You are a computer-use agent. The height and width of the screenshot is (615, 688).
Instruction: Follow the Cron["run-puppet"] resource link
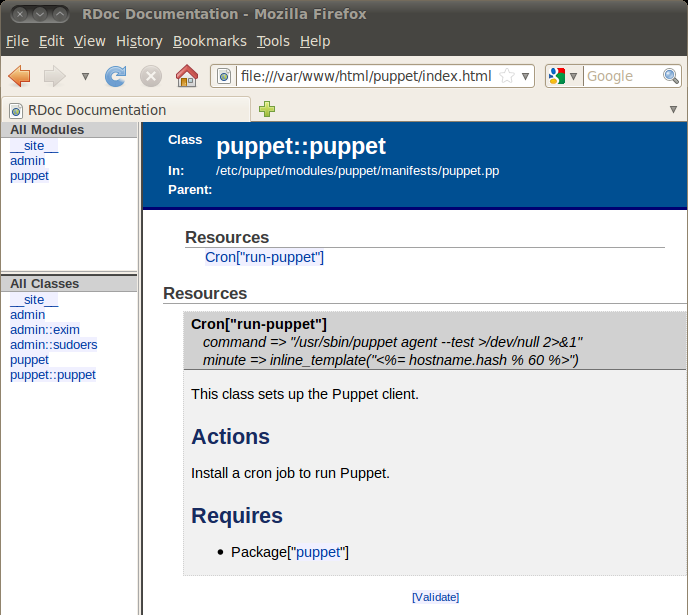[x=264, y=257]
